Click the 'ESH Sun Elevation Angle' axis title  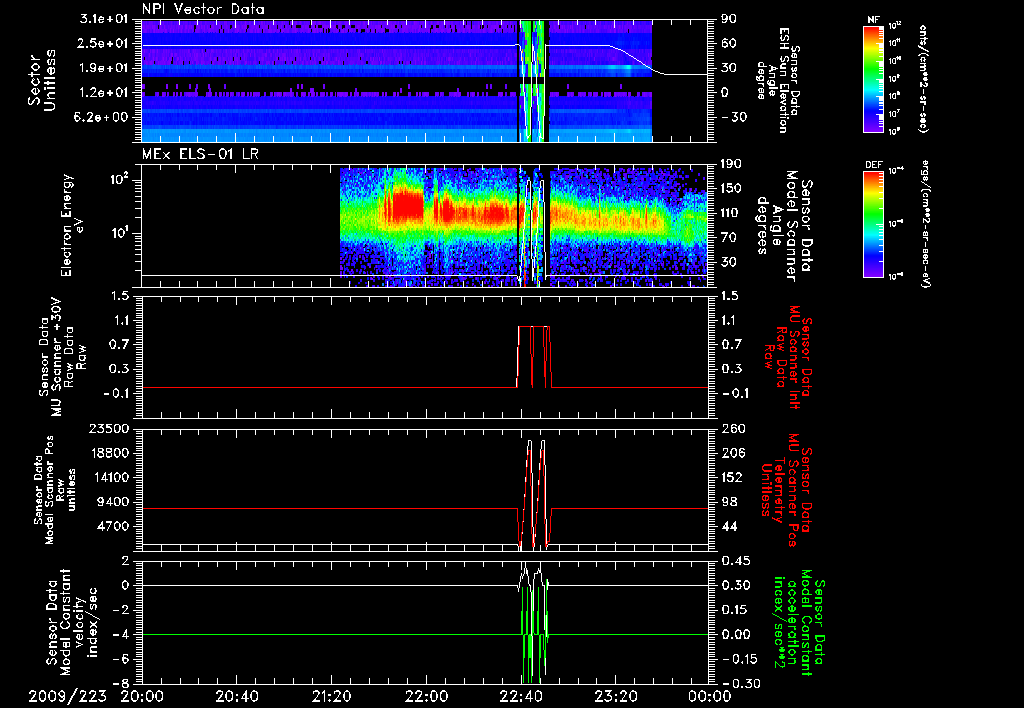(x=778, y=80)
